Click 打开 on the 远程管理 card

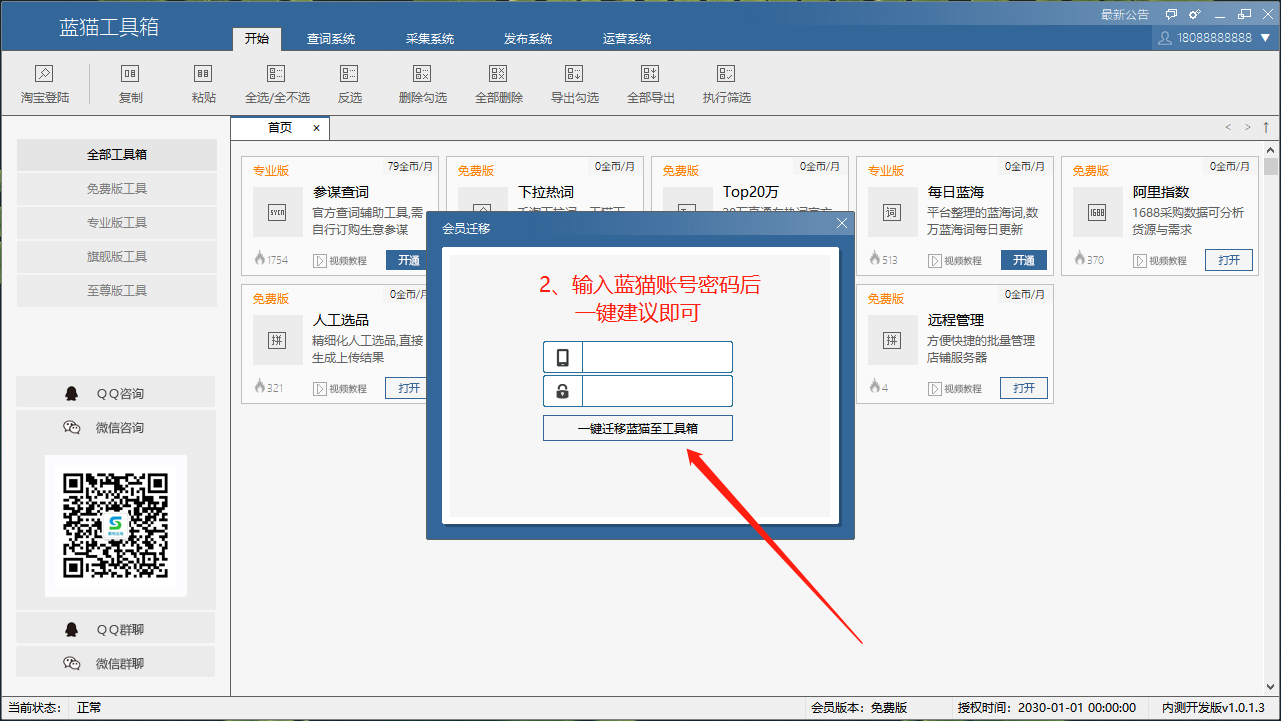click(1024, 388)
